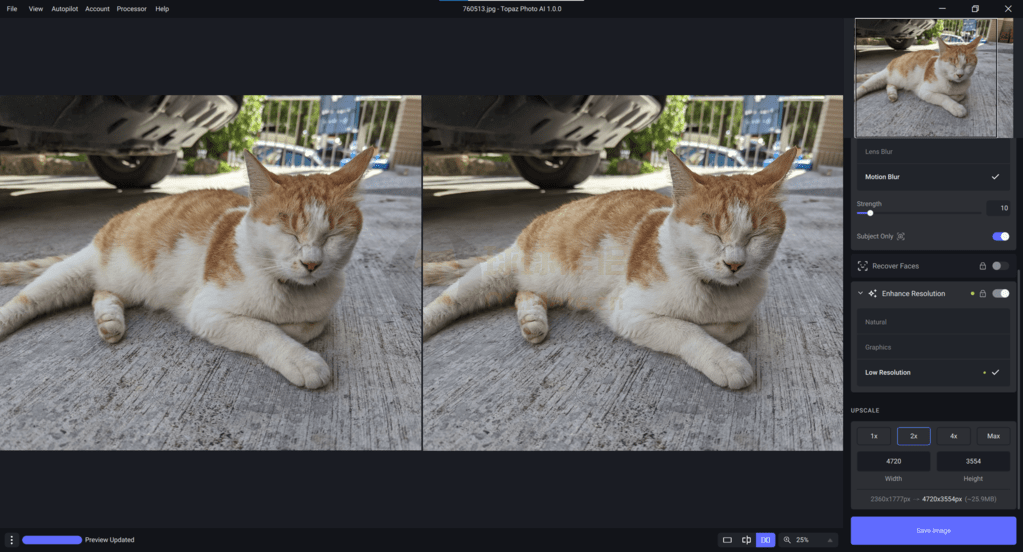Screen dimensions: 1023x552
Task: Select the side-by-side comparison view
Action: 765,540
